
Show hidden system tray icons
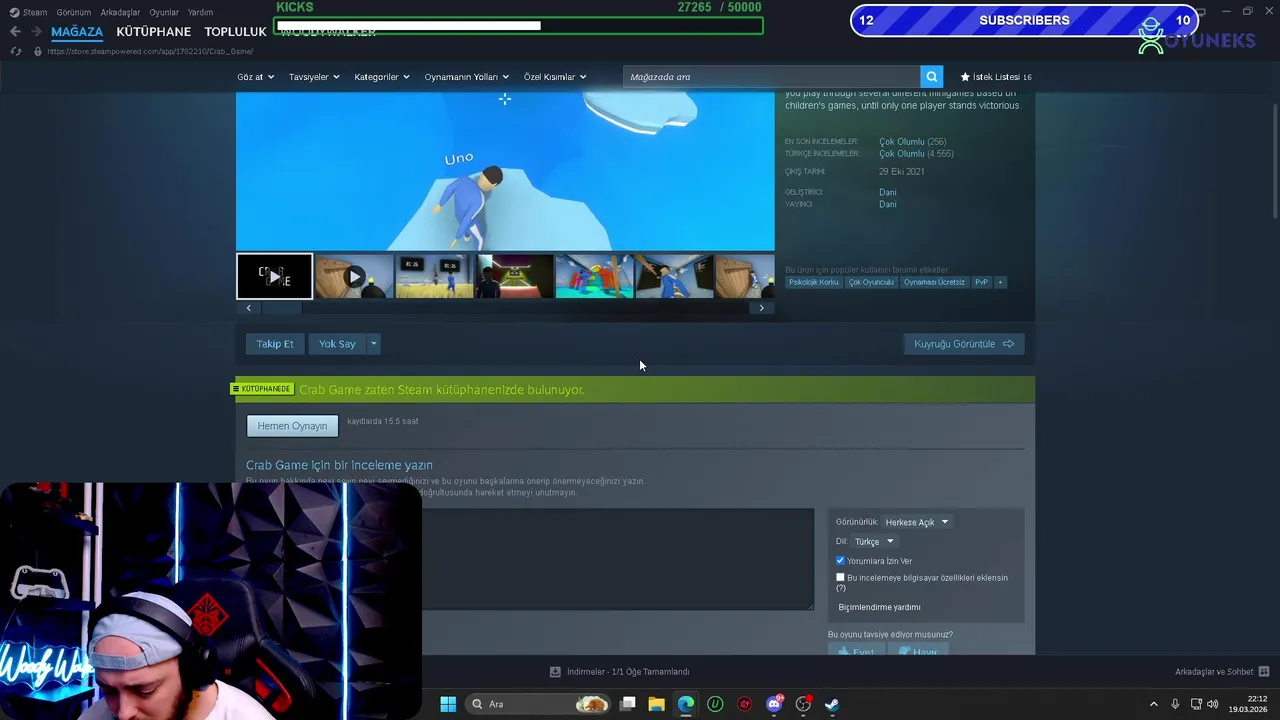[x=1153, y=704]
